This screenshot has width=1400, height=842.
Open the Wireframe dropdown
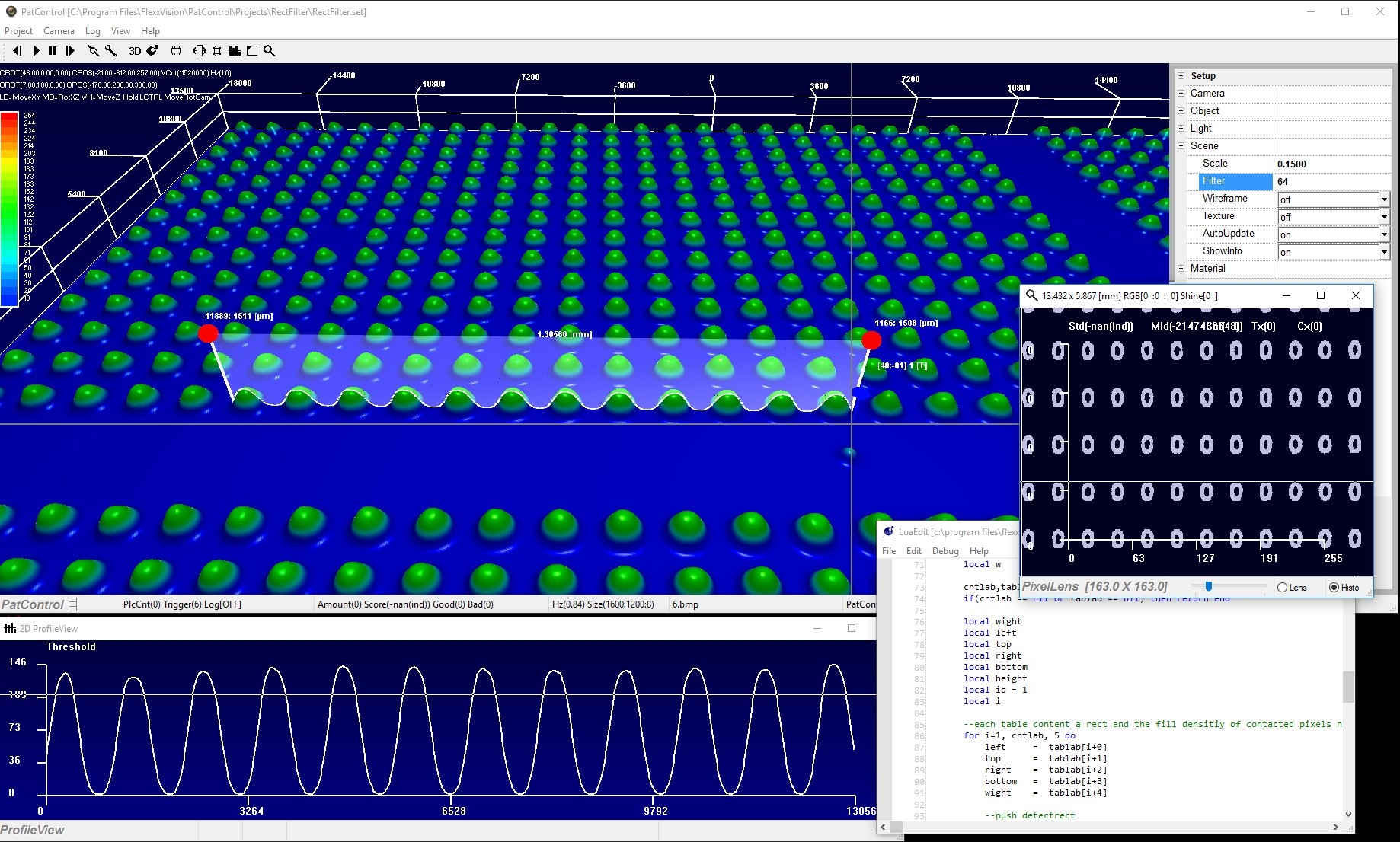[x=1383, y=199]
